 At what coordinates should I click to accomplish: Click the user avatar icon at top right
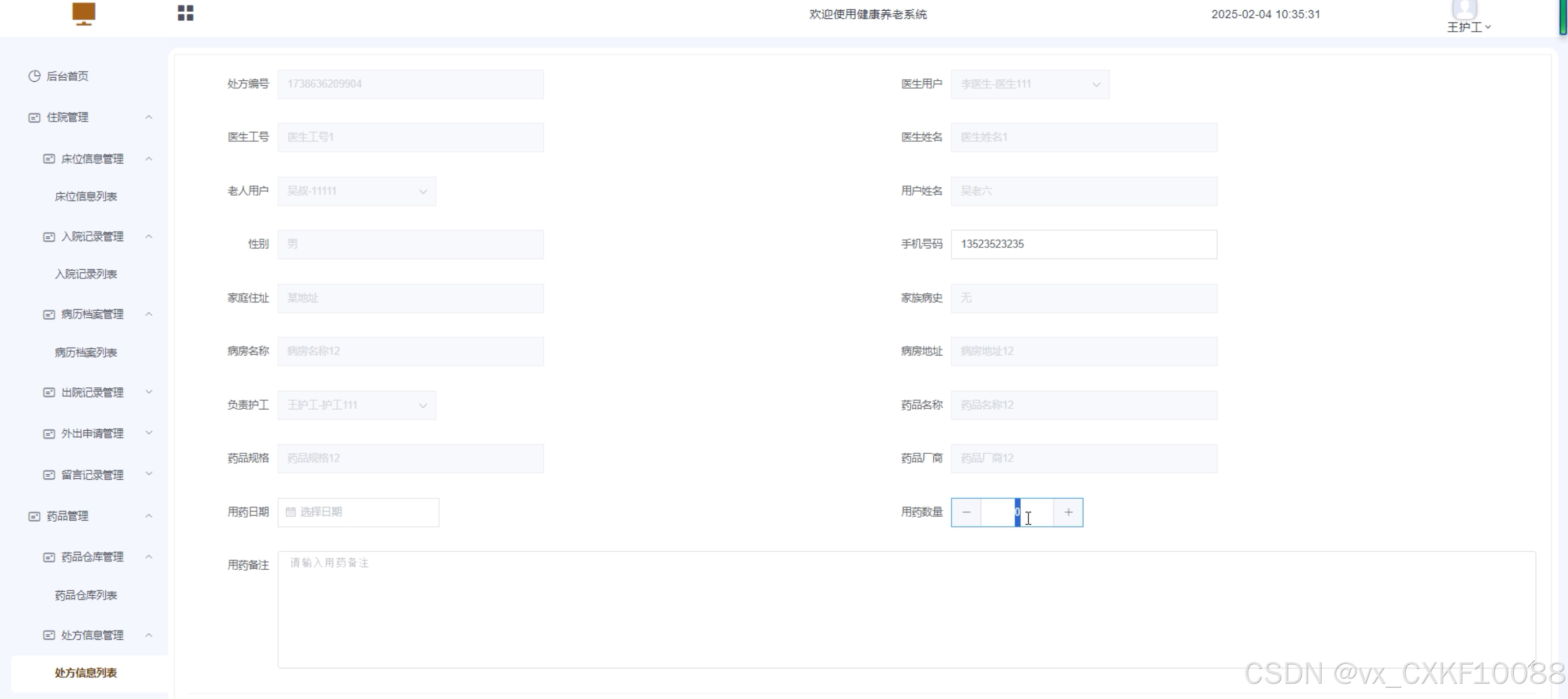1464,9
